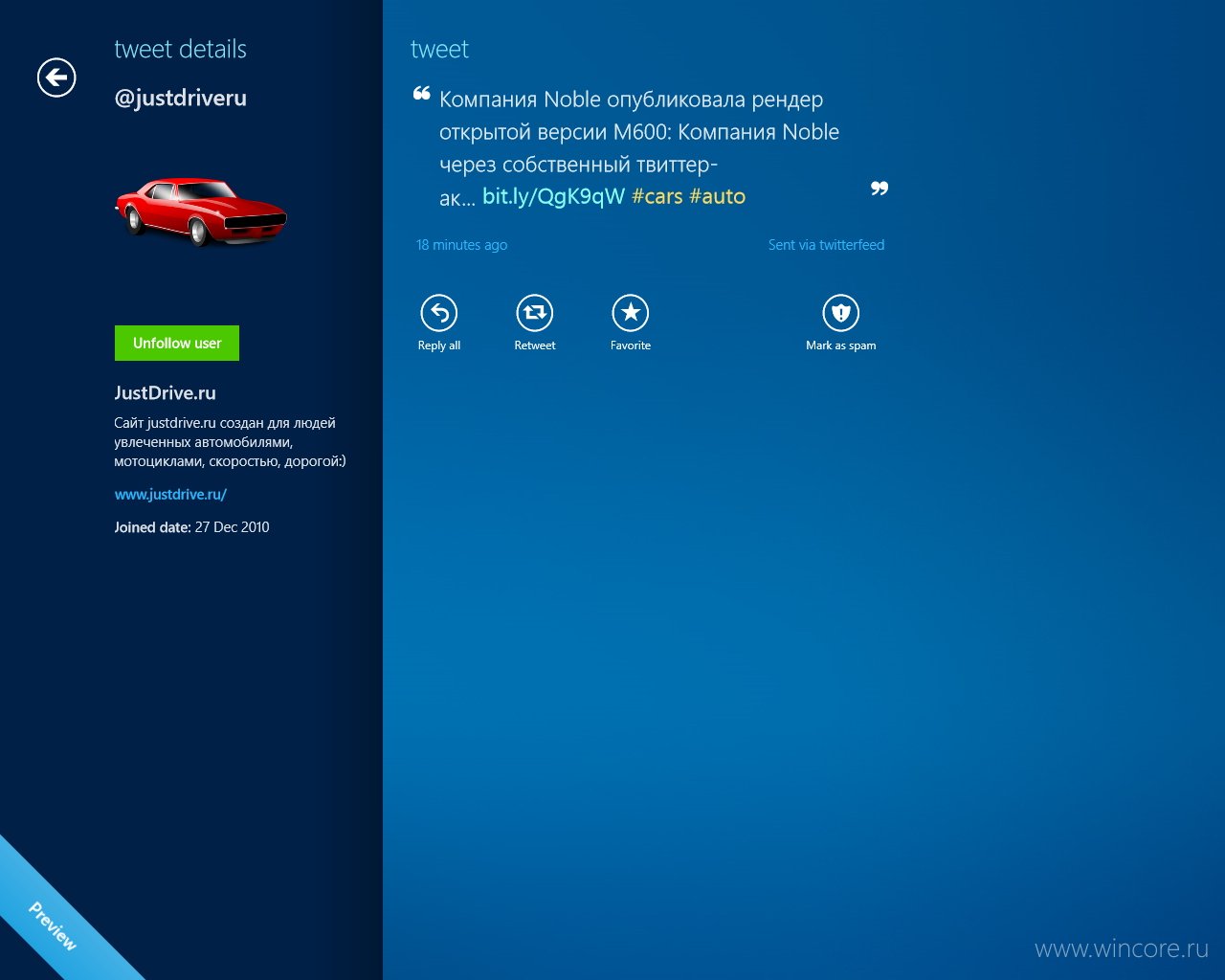Unfollow the user justdriveru

coord(177,343)
